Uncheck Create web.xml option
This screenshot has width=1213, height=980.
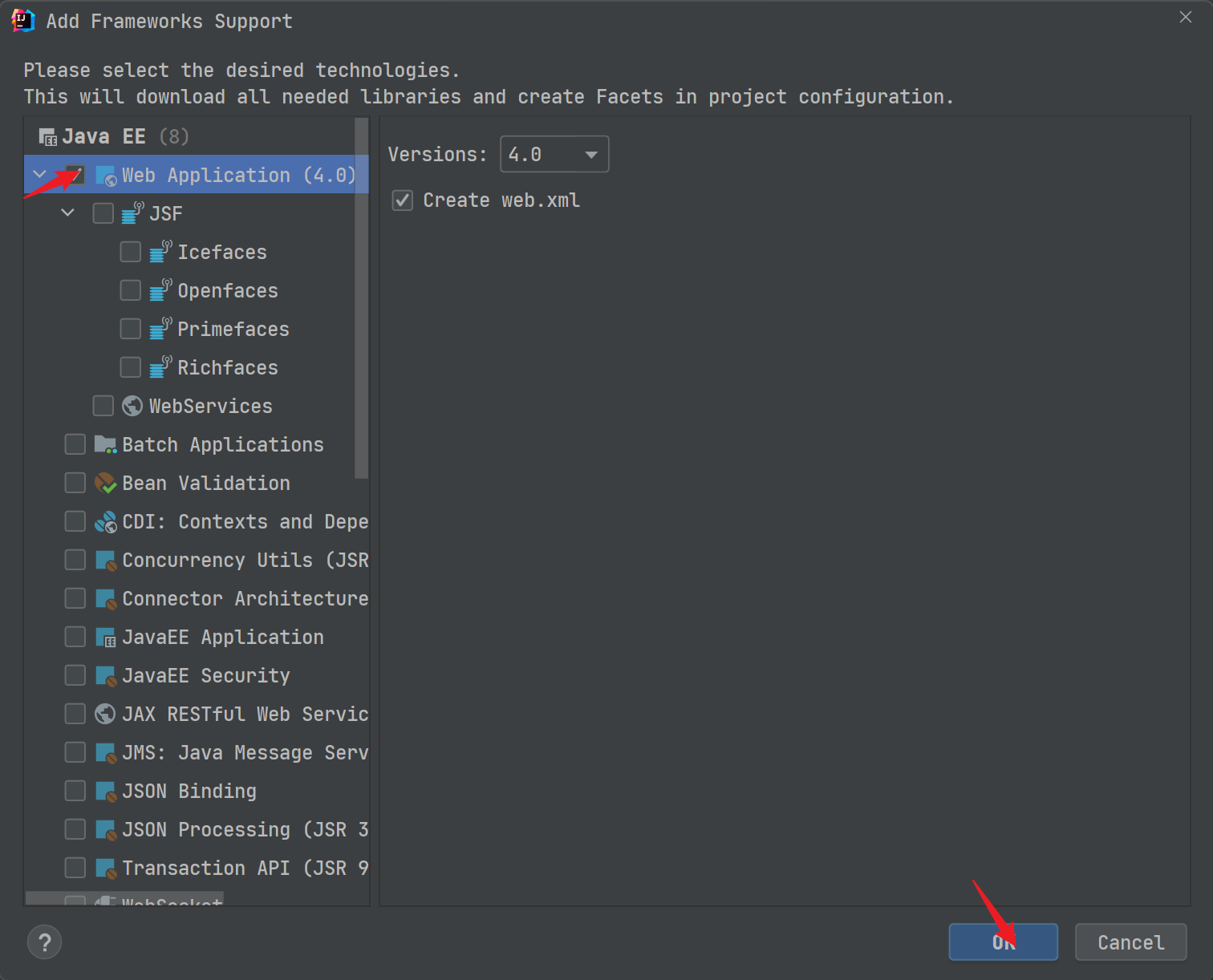(403, 200)
